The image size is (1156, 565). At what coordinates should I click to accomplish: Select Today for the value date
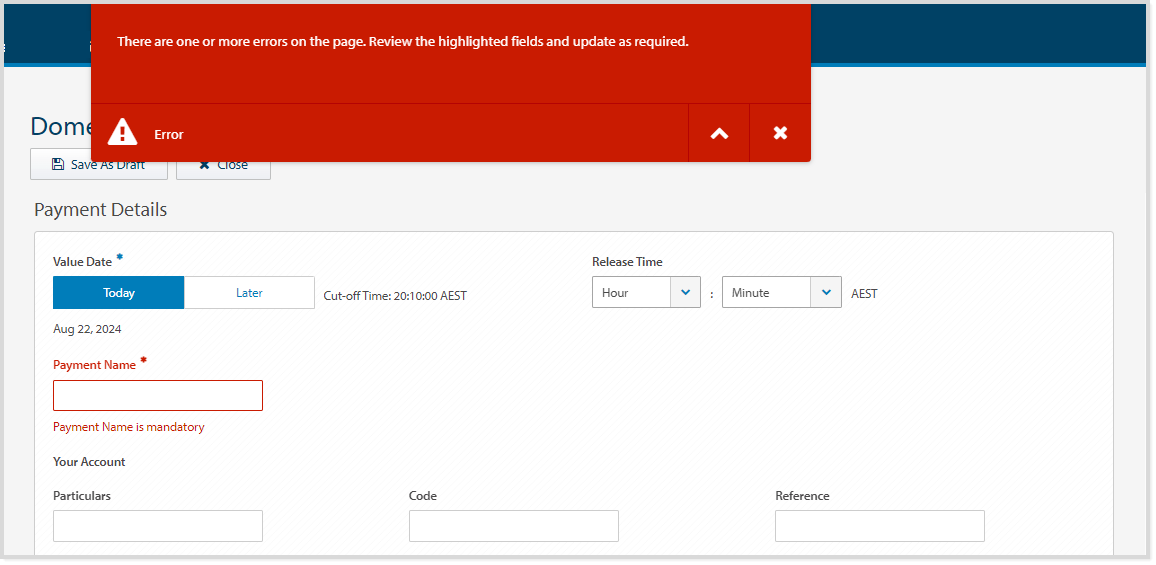(x=119, y=293)
